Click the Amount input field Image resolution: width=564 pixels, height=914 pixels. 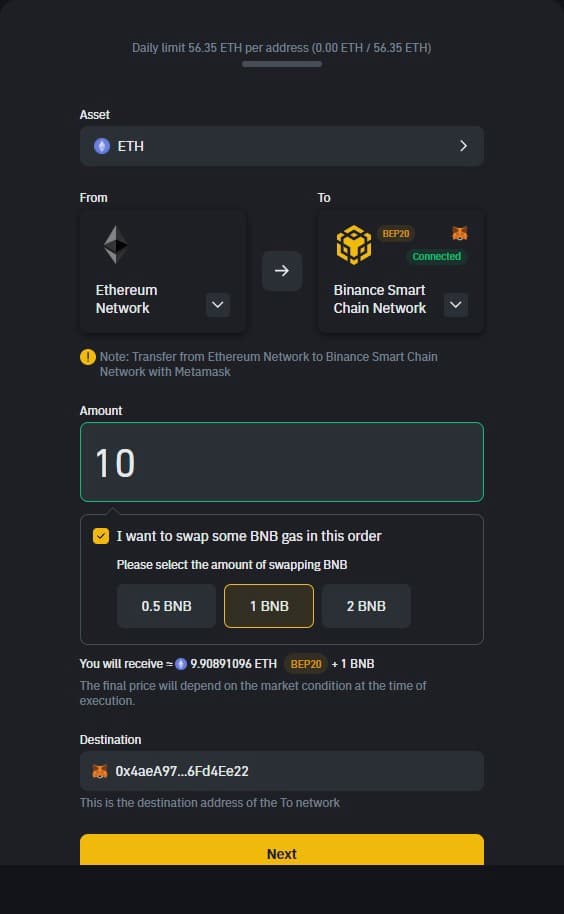(x=282, y=462)
